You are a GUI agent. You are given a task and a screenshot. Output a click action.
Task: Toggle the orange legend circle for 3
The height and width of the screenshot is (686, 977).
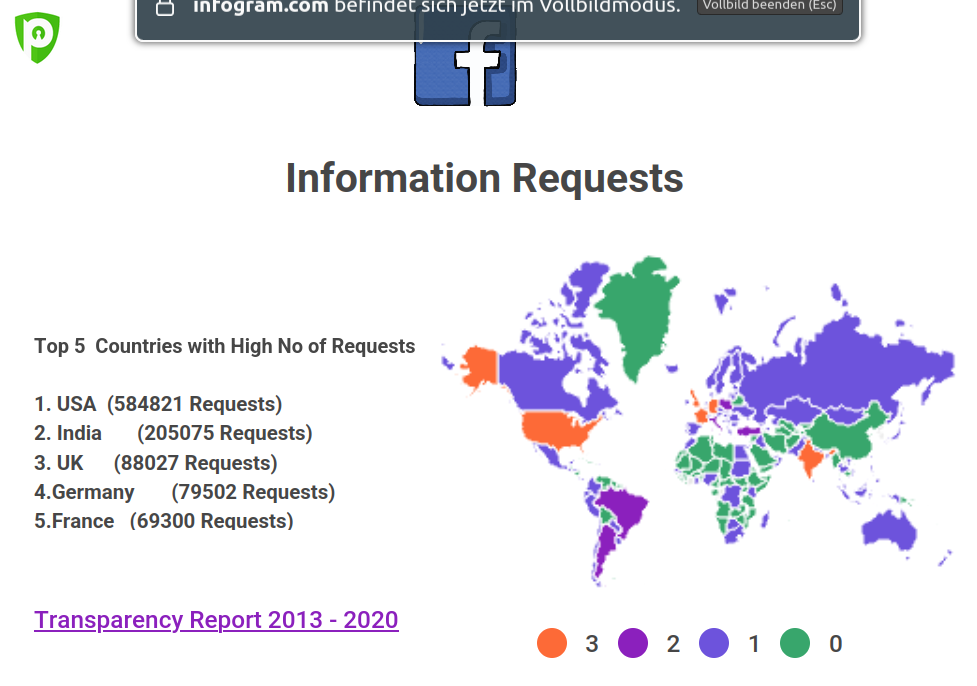point(552,644)
